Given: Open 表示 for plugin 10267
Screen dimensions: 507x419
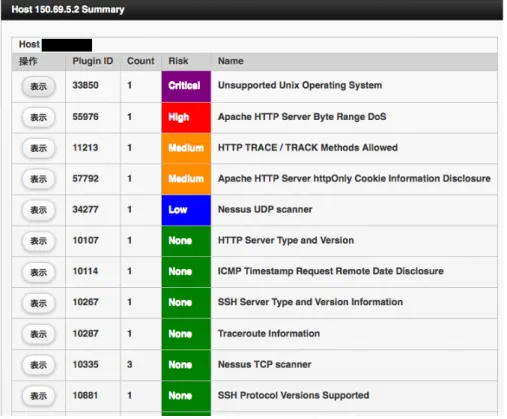Looking at the screenshot, I should pyautogui.click(x=38, y=303).
